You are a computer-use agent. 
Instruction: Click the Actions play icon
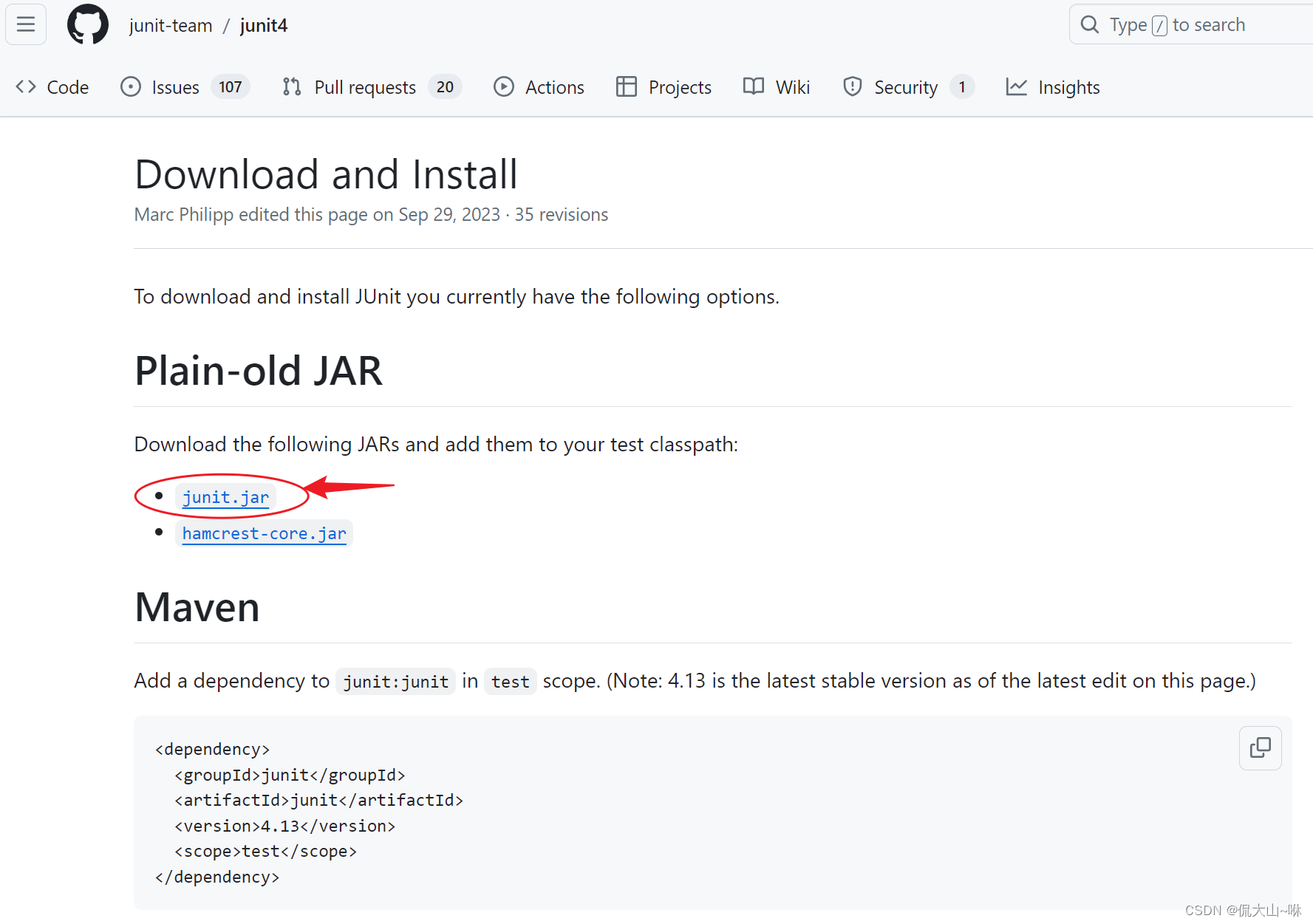[504, 87]
